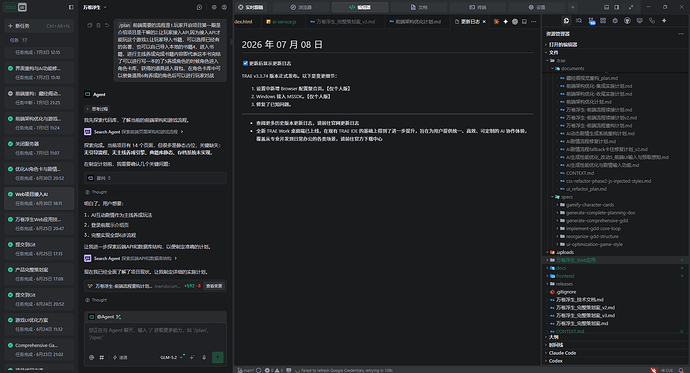This screenshot has width=690, height=373.
Task: Click the @ mention icon in chat input
Action: pos(92,358)
